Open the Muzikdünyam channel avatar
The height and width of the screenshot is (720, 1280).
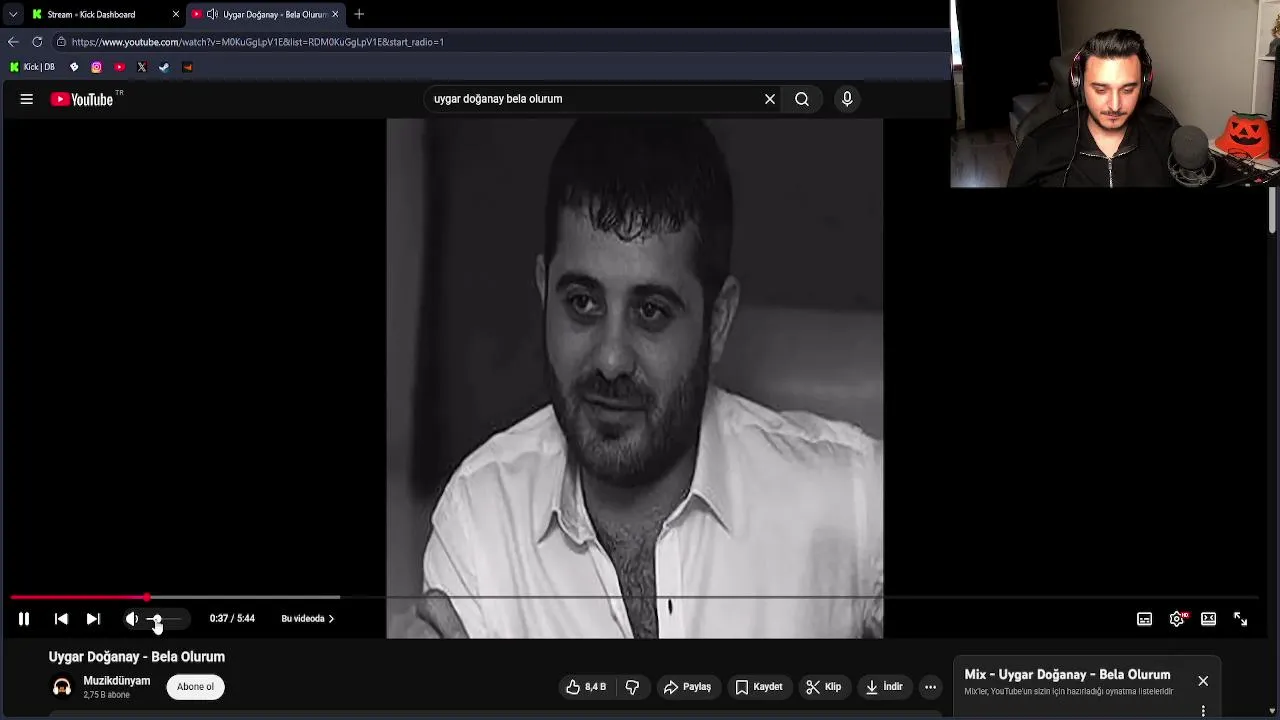[x=62, y=687]
